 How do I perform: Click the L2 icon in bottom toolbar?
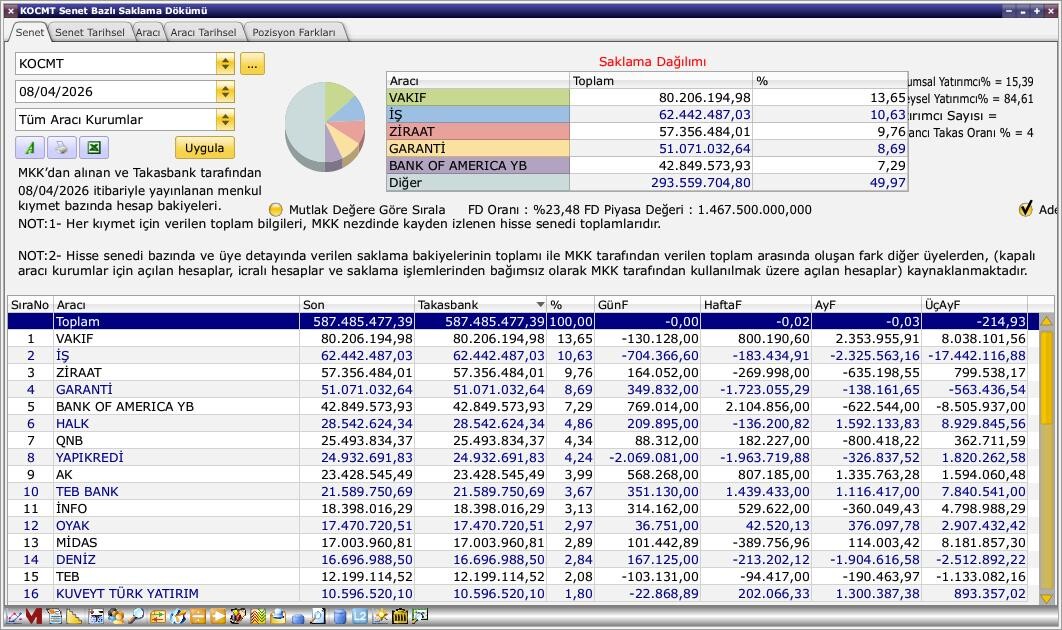(x=360, y=617)
